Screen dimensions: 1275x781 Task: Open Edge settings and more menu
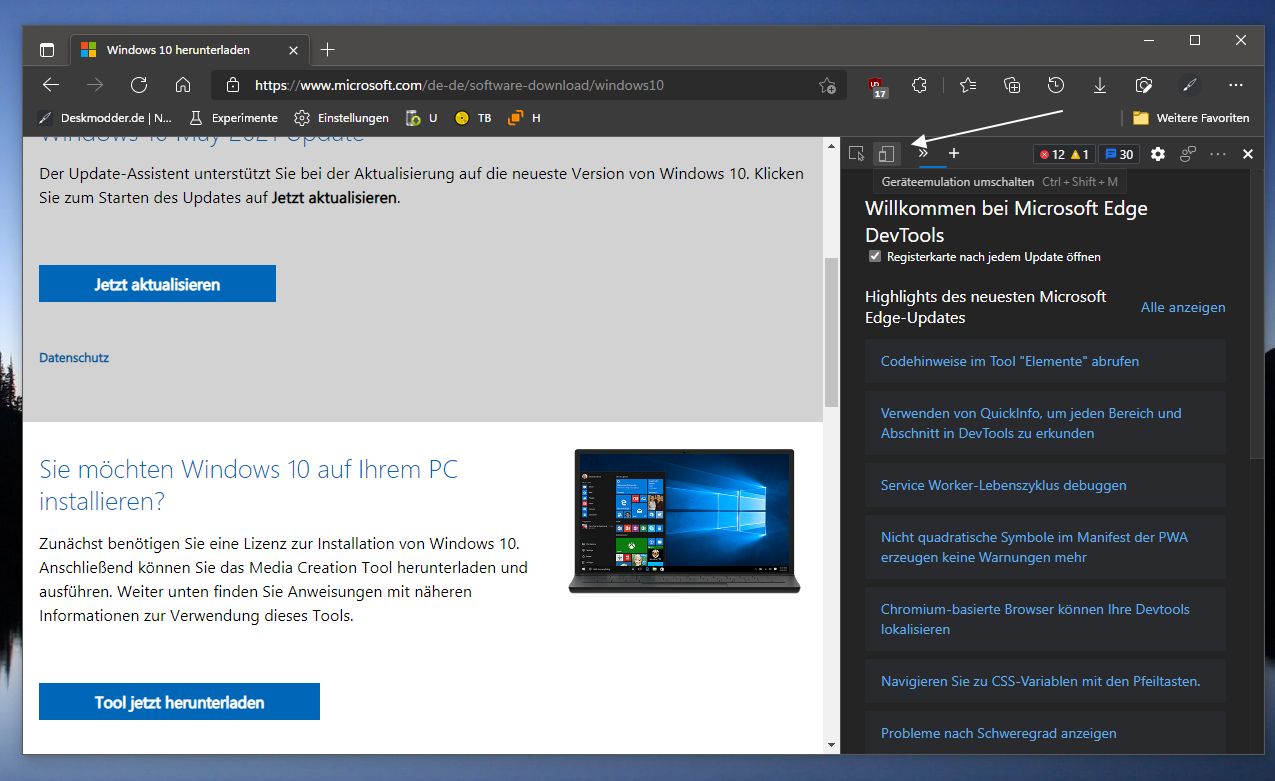(x=1236, y=85)
